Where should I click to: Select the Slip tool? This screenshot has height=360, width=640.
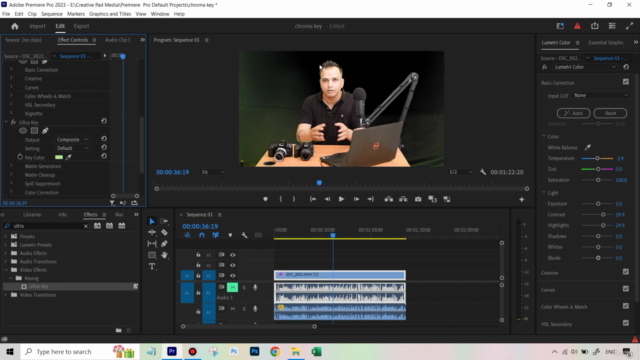pyautogui.click(x=152, y=244)
